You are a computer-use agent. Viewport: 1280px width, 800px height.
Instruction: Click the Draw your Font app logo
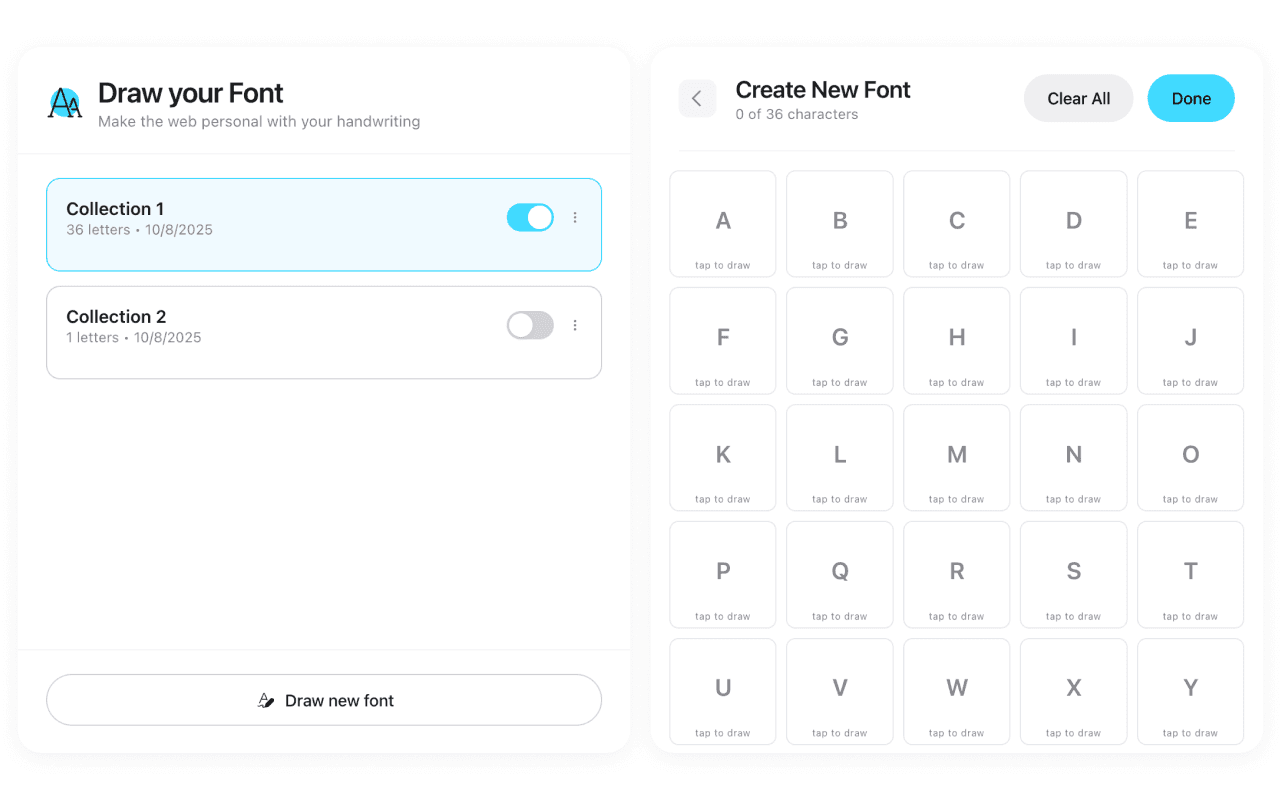tap(64, 103)
